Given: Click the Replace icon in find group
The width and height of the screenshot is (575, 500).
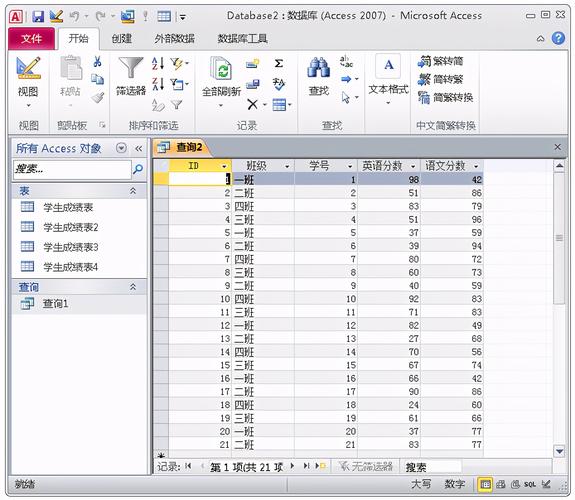Looking at the screenshot, I should tap(346, 61).
